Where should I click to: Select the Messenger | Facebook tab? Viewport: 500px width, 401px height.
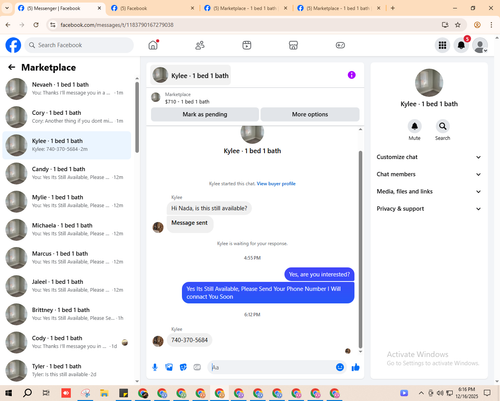click(59, 8)
